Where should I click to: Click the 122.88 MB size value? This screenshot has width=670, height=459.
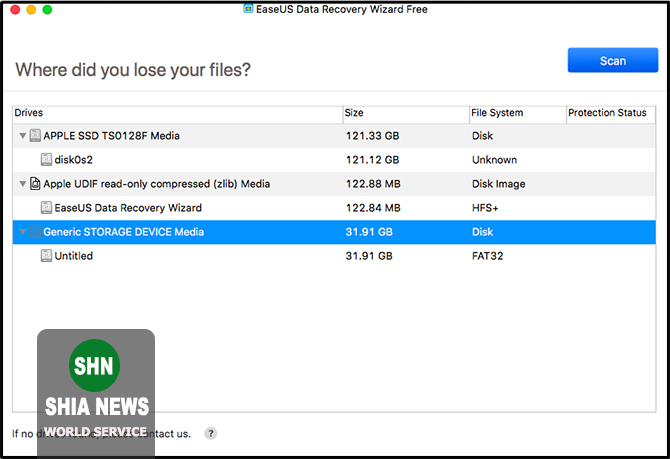pyautogui.click(x=373, y=184)
